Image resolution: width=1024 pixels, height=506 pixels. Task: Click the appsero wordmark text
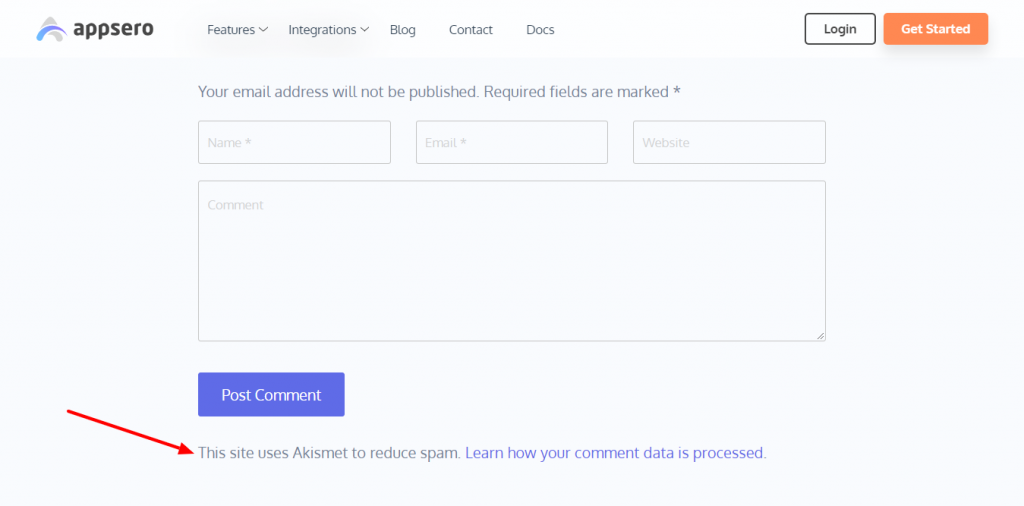113,29
